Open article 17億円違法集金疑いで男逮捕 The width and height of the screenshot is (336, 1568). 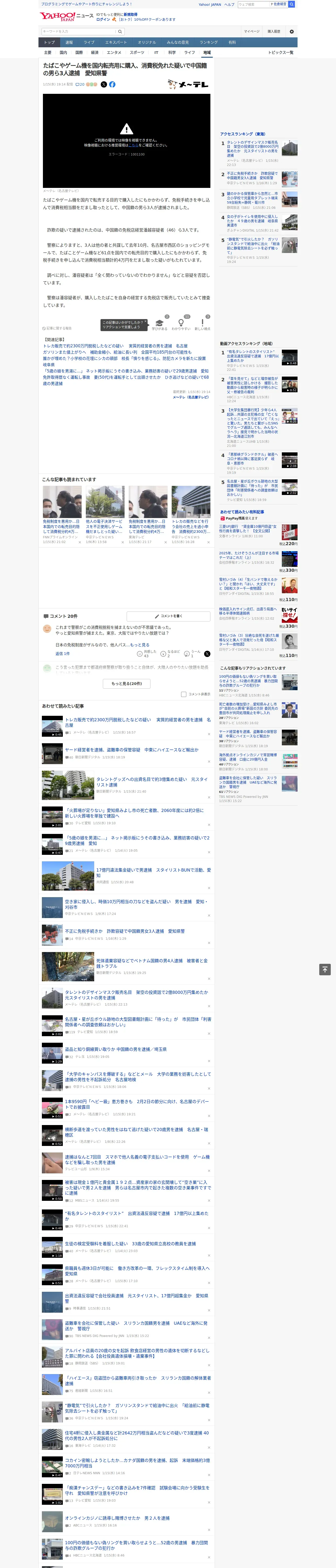coord(154,872)
